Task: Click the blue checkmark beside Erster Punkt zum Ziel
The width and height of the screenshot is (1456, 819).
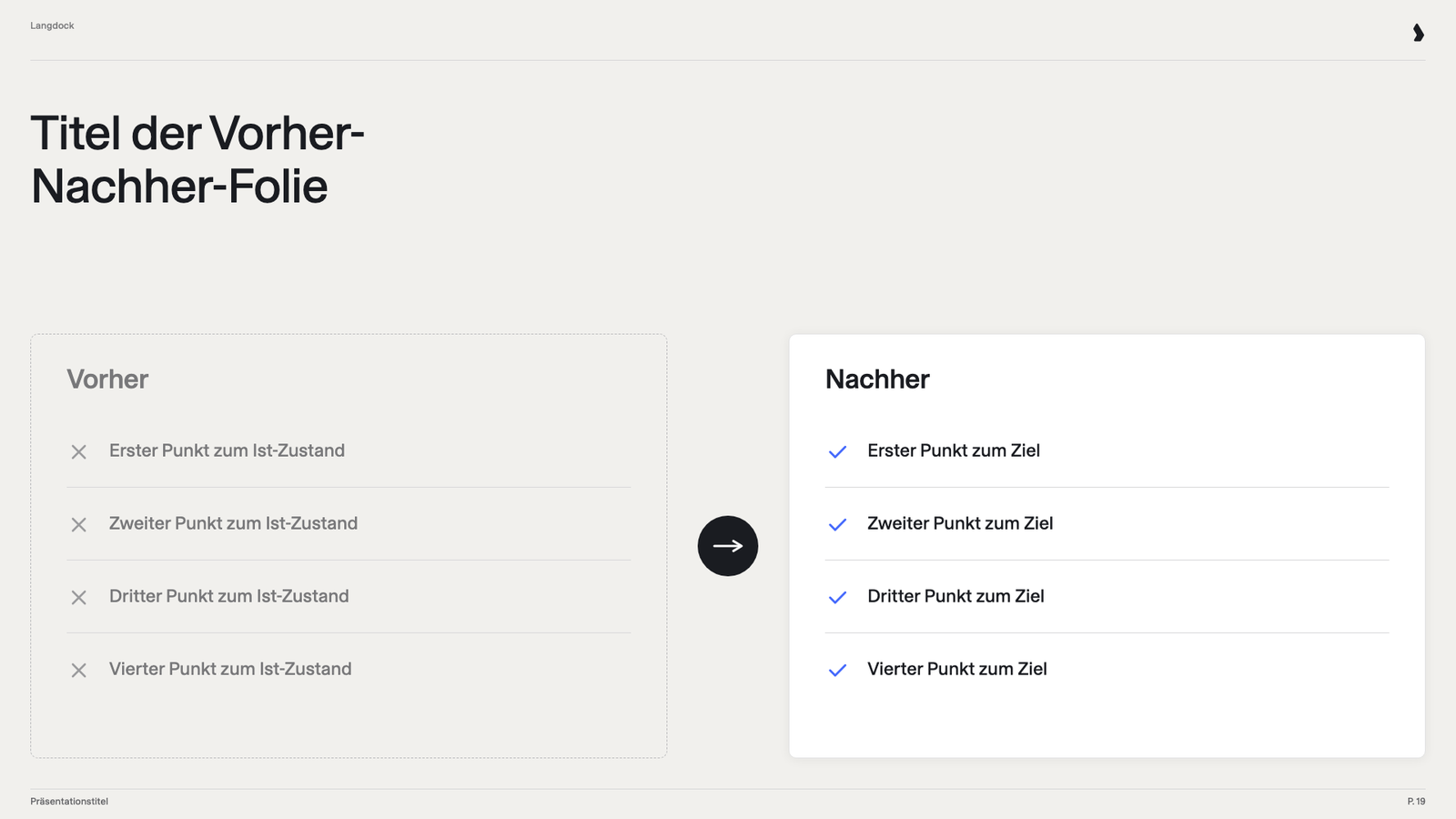Action: pyautogui.click(x=837, y=451)
